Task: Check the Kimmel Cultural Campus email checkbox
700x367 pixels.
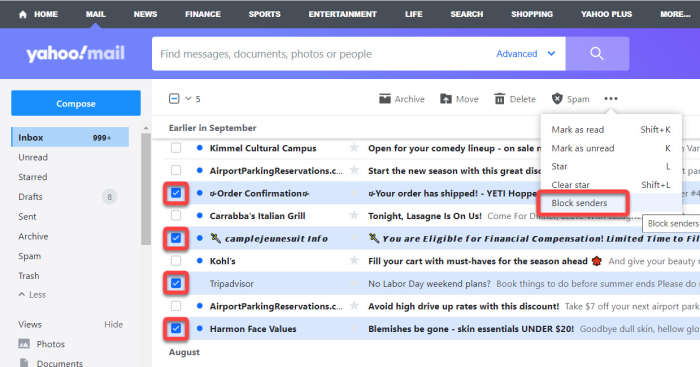Action: (176, 148)
